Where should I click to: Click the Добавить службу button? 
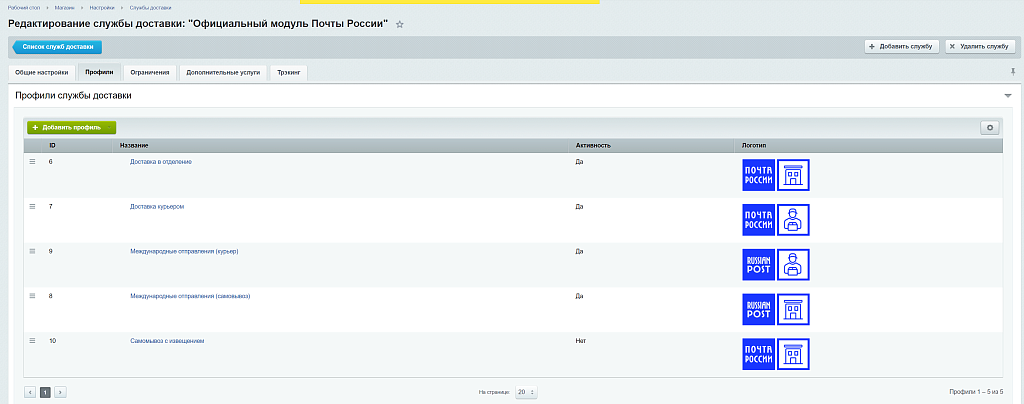click(x=901, y=46)
